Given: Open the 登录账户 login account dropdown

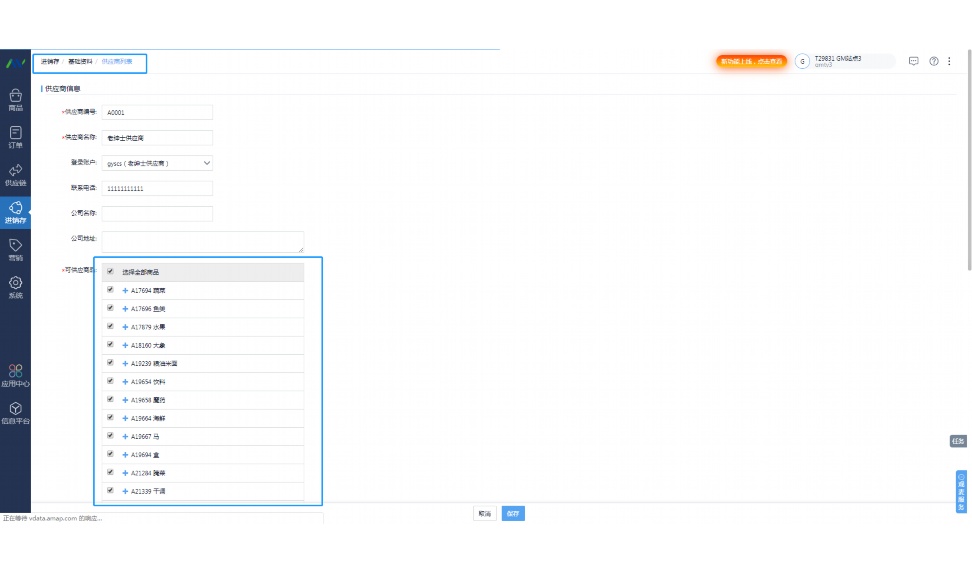Looking at the screenshot, I should click(x=157, y=163).
